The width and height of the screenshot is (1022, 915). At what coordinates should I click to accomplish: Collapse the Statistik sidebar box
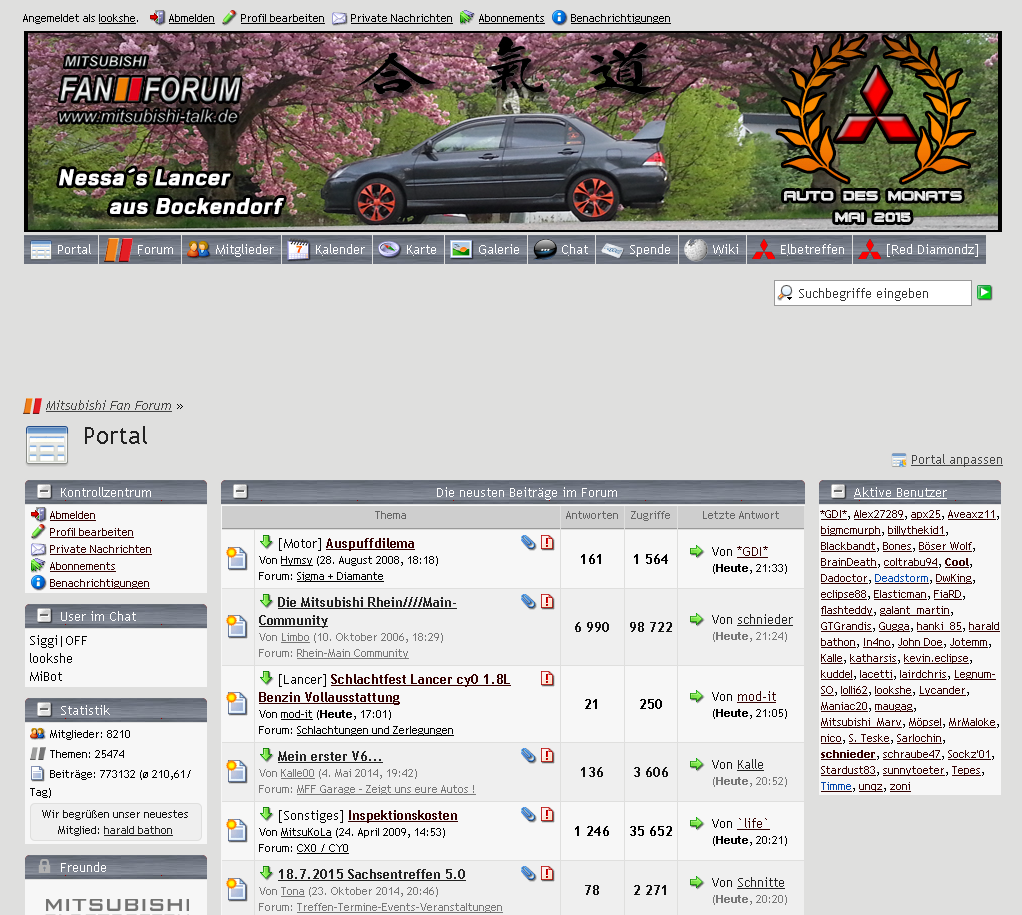[x=44, y=709]
